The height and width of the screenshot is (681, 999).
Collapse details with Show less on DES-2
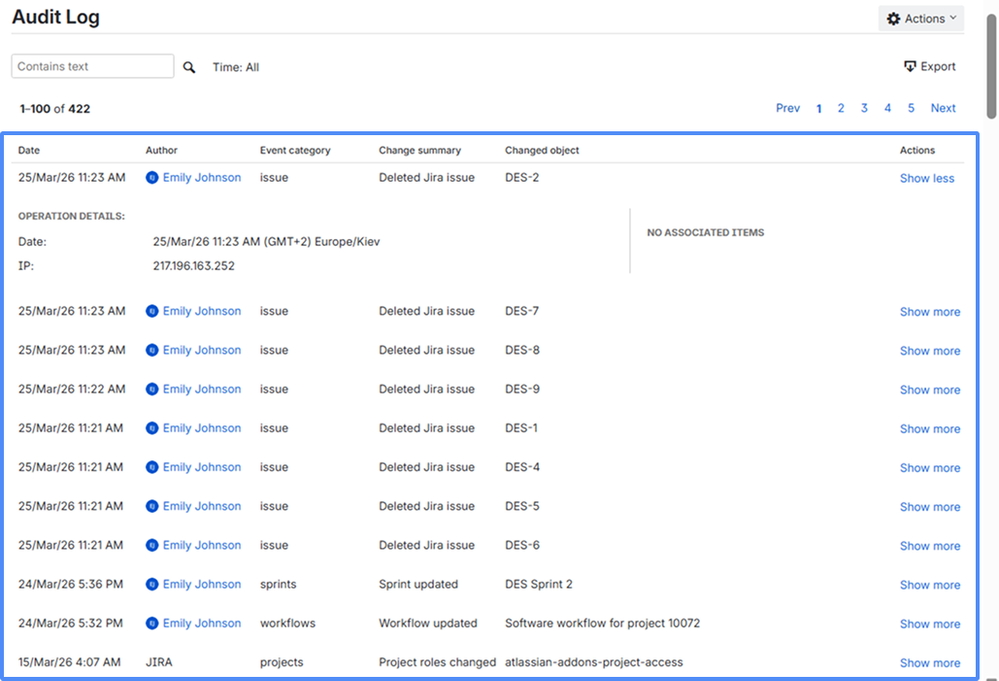pos(926,178)
